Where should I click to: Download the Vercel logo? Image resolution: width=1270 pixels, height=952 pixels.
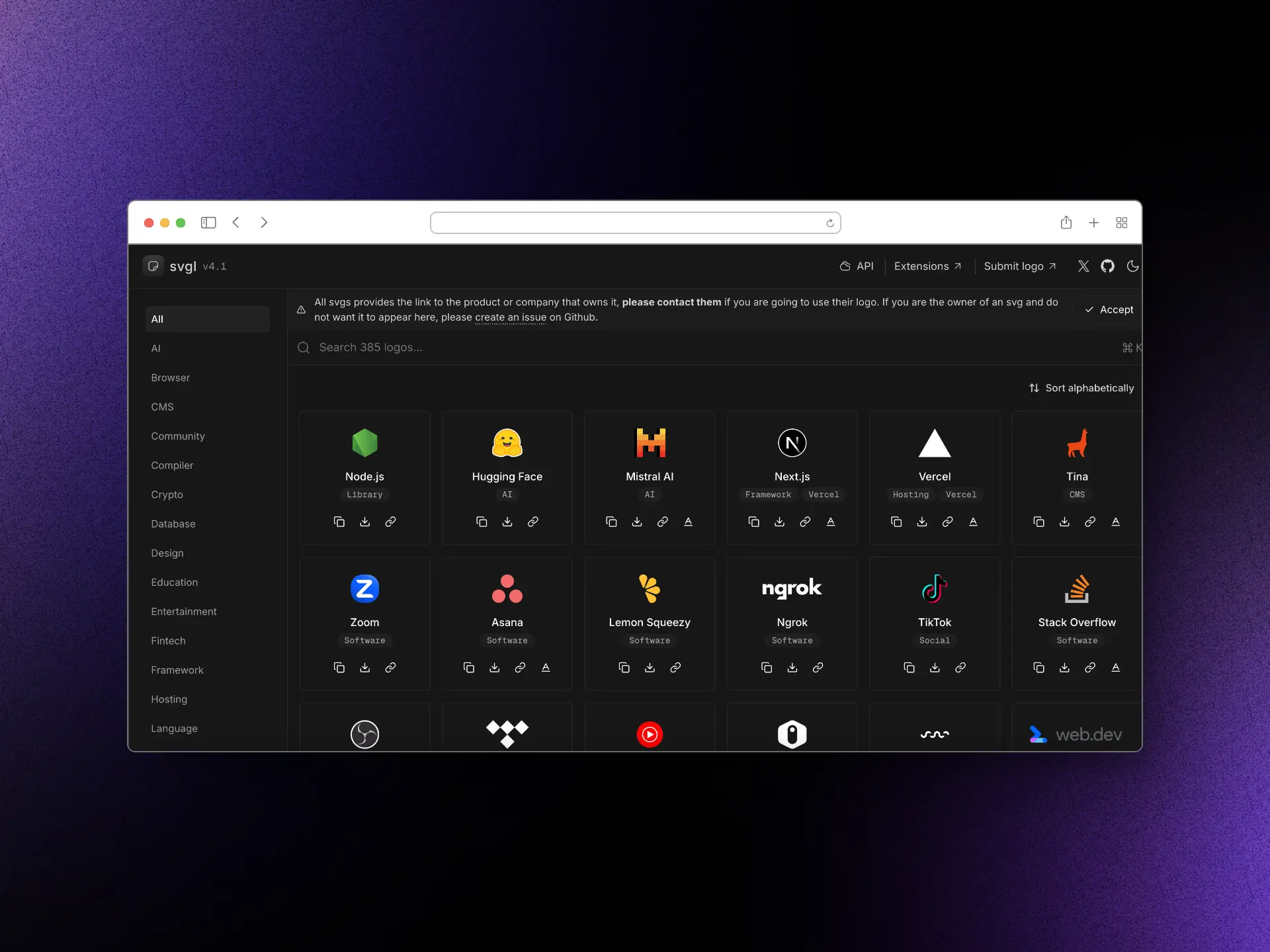922,522
